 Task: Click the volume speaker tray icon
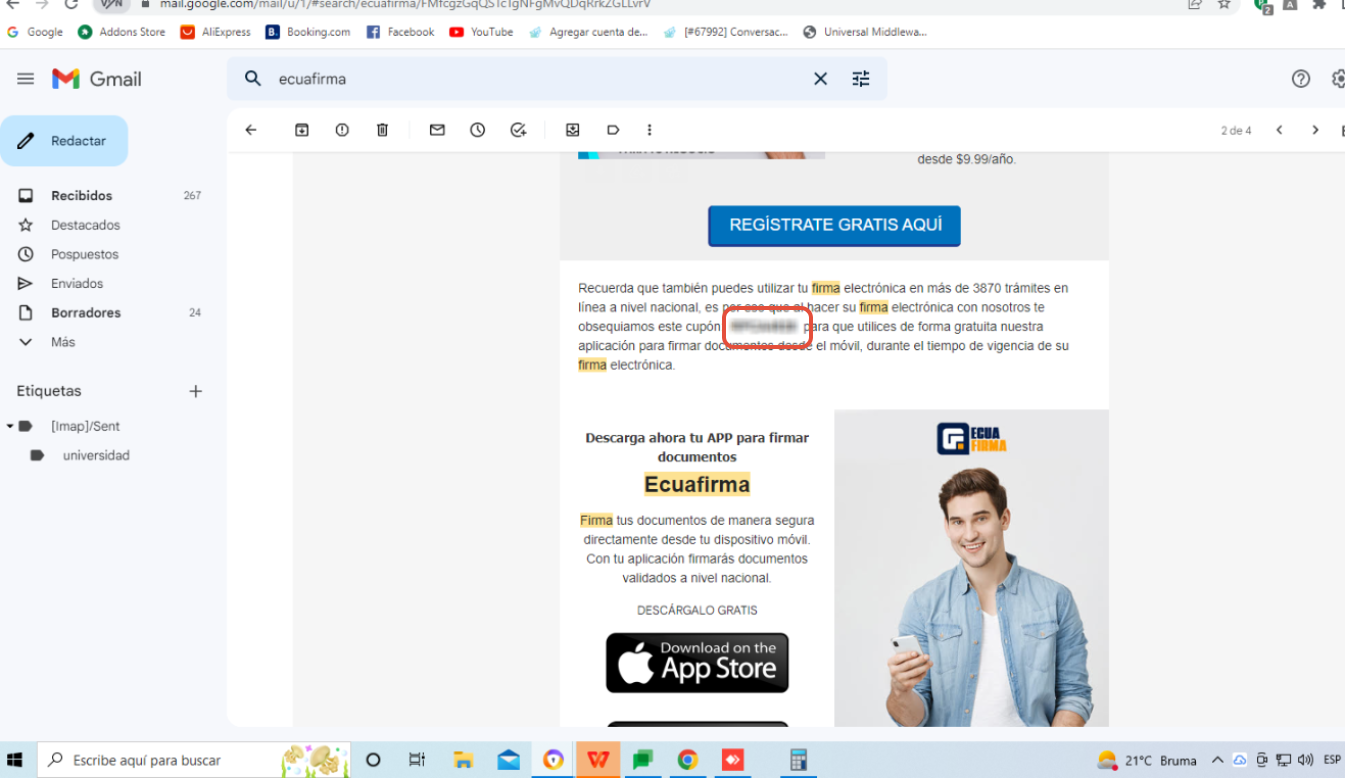[1305, 760]
